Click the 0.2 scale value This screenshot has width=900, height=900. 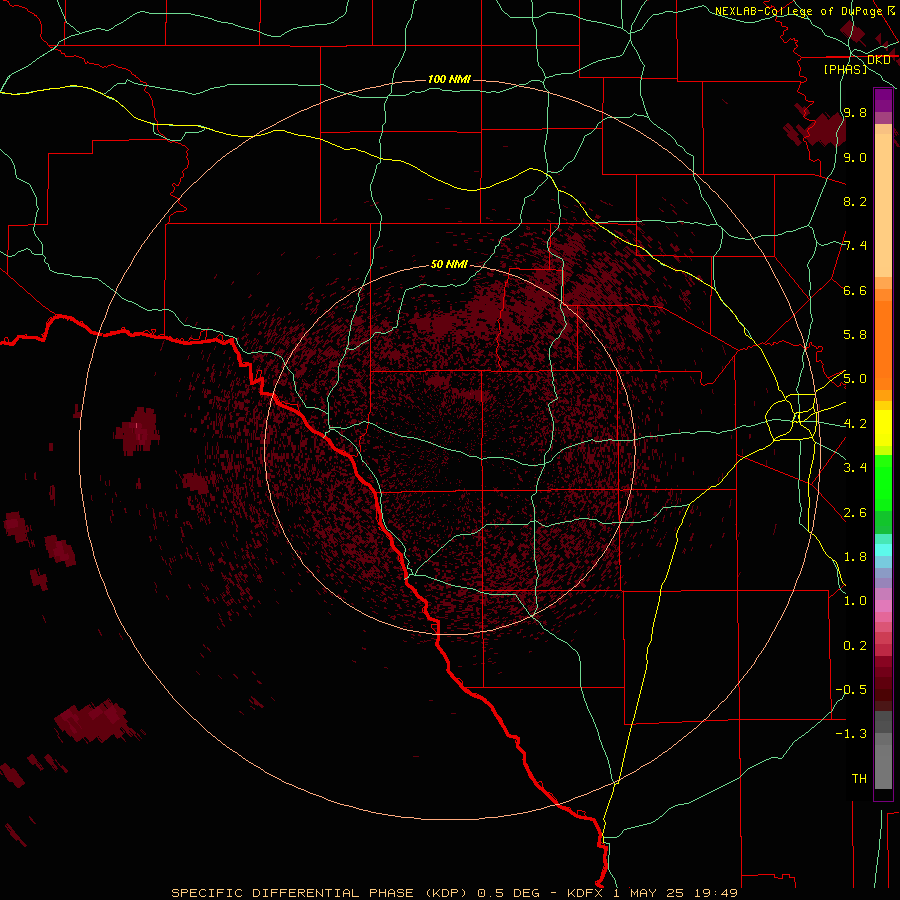click(x=855, y=646)
